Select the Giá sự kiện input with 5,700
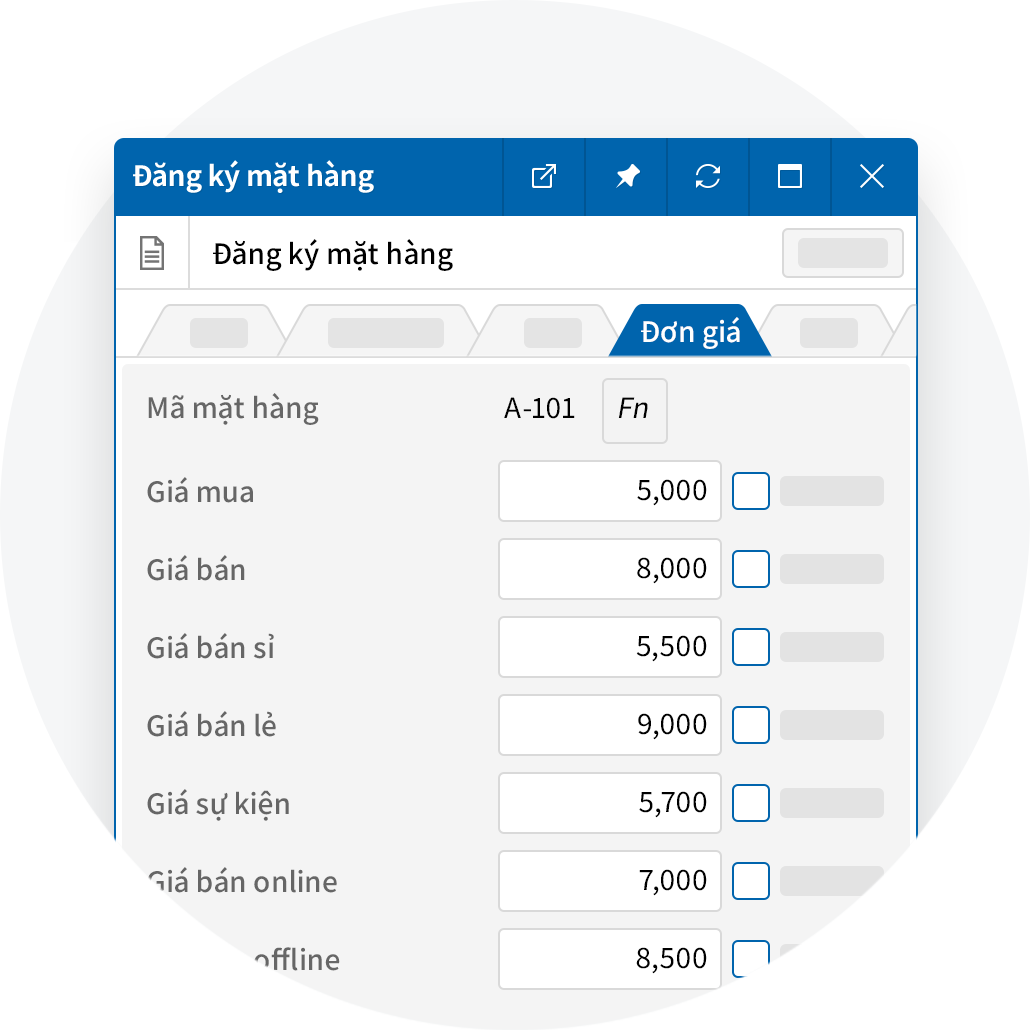Image resolution: width=1030 pixels, height=1030 pixels. pos(610,803)
